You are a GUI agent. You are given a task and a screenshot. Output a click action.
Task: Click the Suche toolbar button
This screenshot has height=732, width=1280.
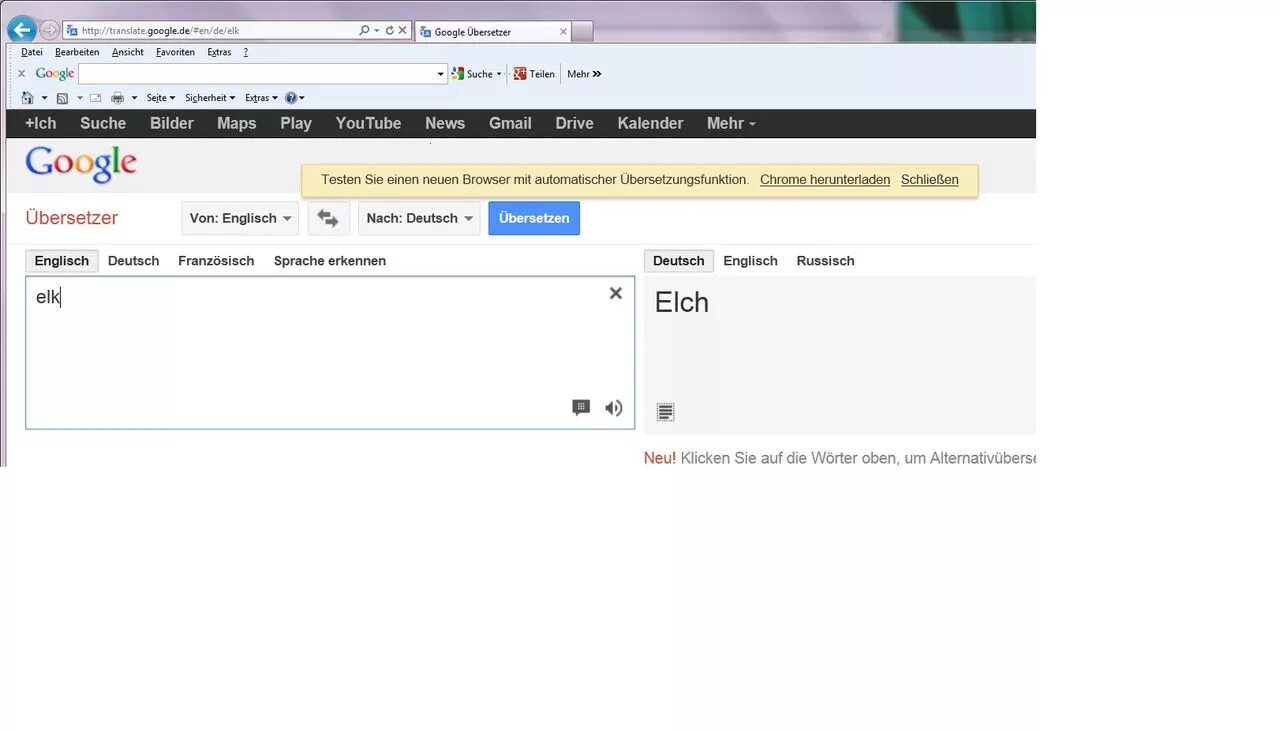(x=472, y=74)
